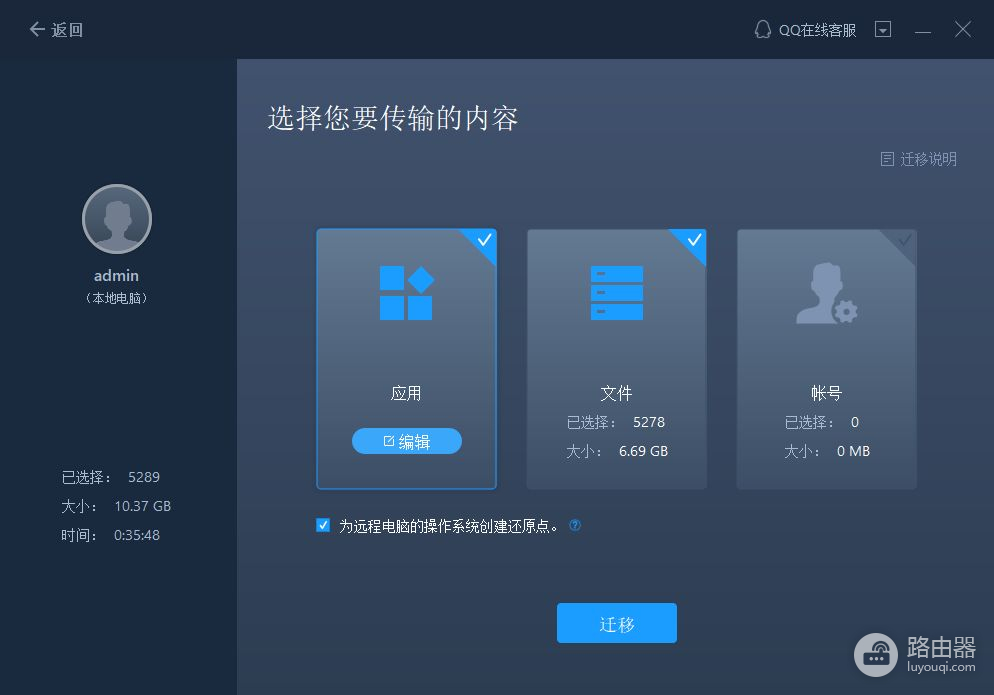Image resolution: width=994 pixels, height=695 pixels.
Task: Click the restore point help icon
Action: (575, 525)
